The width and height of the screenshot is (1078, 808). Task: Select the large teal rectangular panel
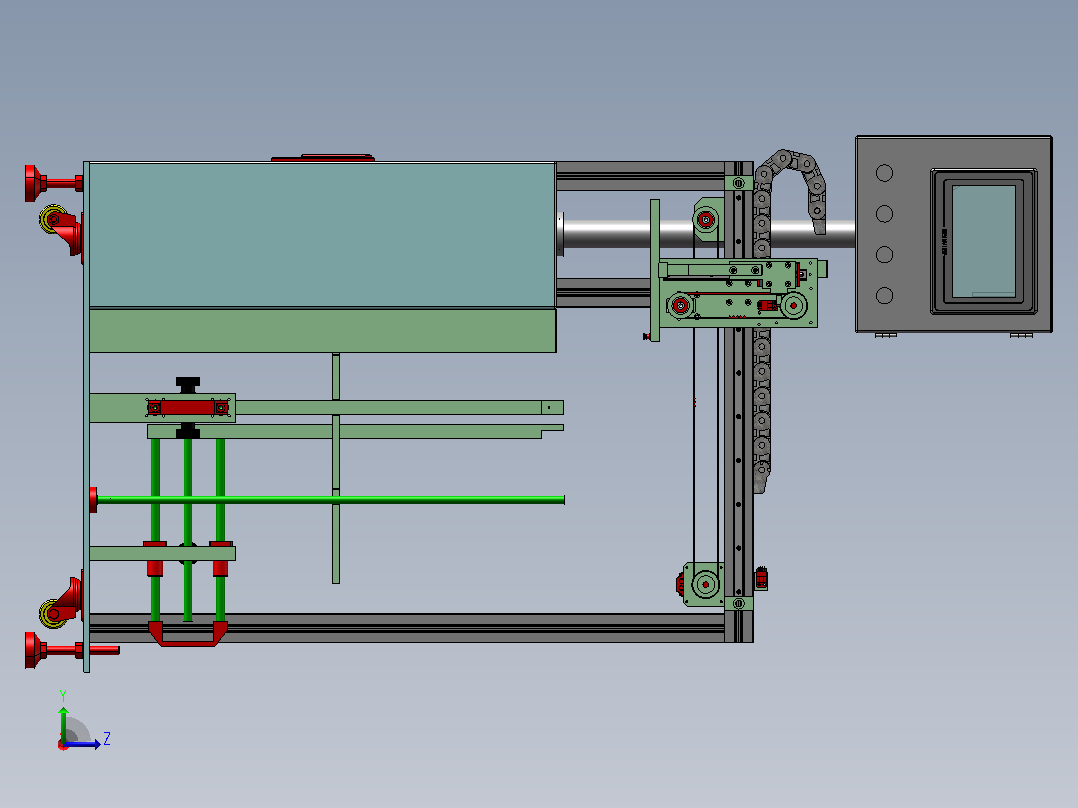pos(322,234)
